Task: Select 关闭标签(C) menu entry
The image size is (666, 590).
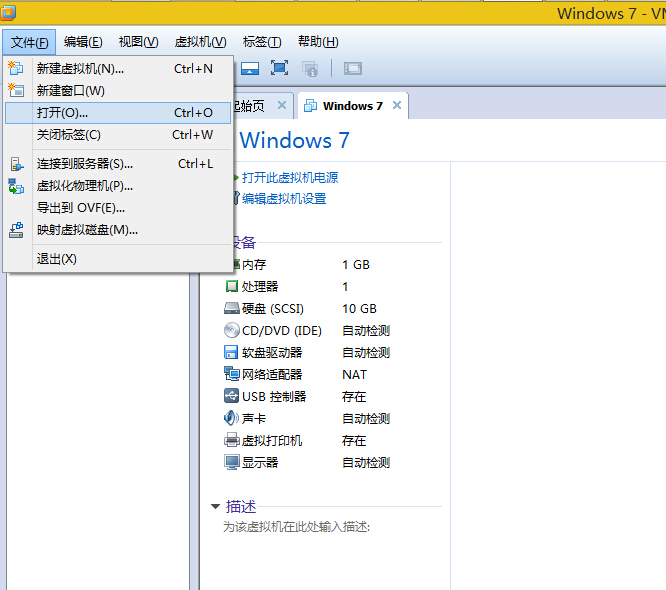Action: [x=118, y=135]
